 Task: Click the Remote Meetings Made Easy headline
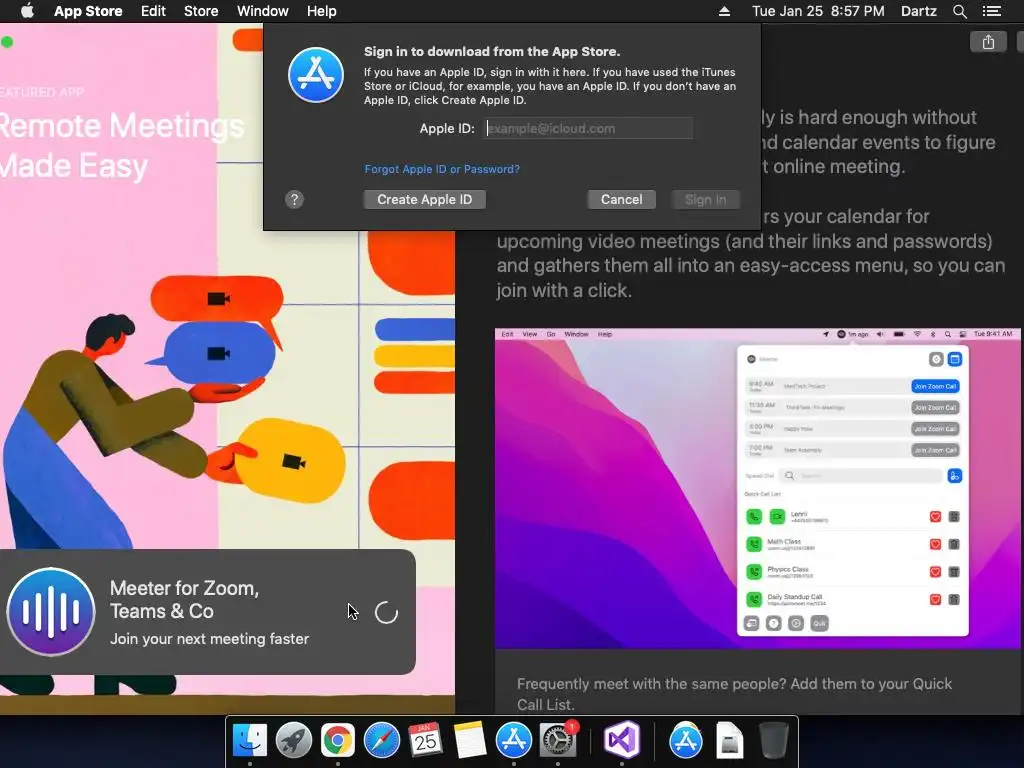(x=121, y=146)
